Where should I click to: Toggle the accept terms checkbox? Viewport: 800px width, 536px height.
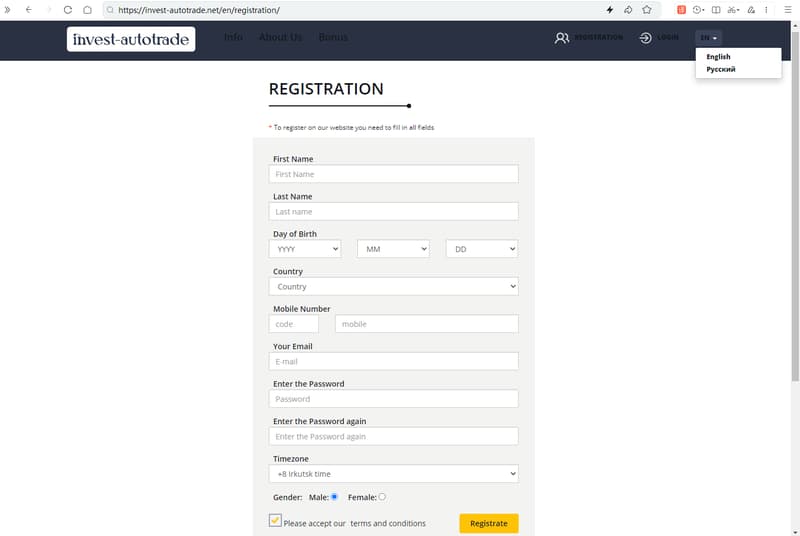point(275,520)
